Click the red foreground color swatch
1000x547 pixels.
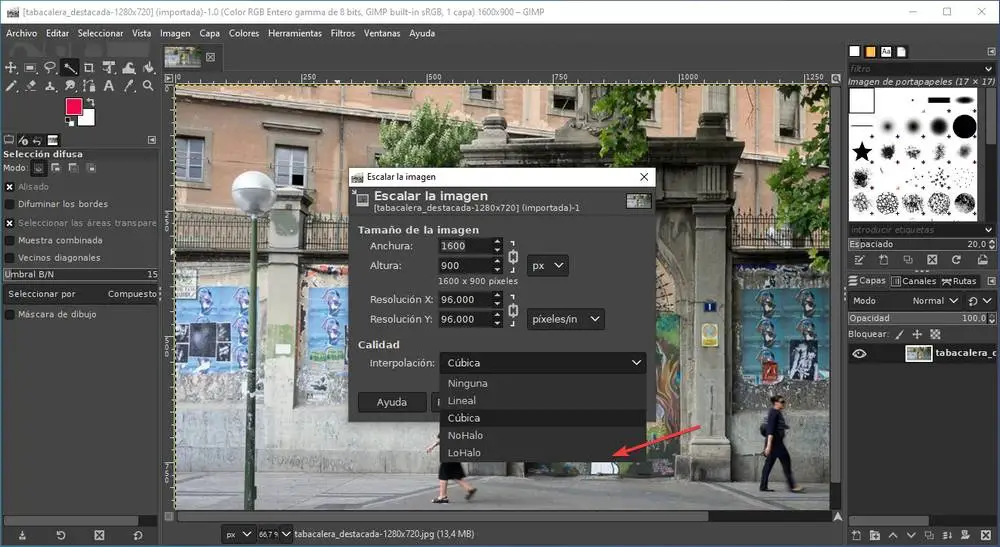tap(73, 106)
